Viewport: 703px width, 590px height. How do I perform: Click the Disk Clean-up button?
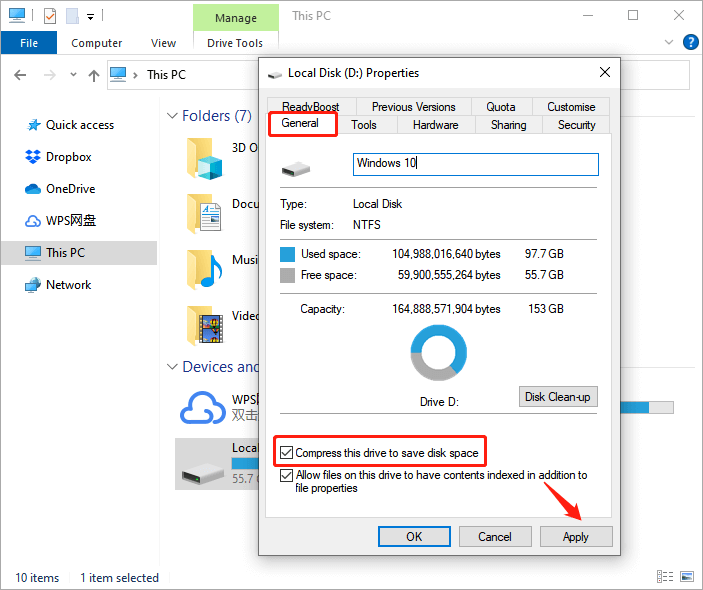click(x=558, y=397)
